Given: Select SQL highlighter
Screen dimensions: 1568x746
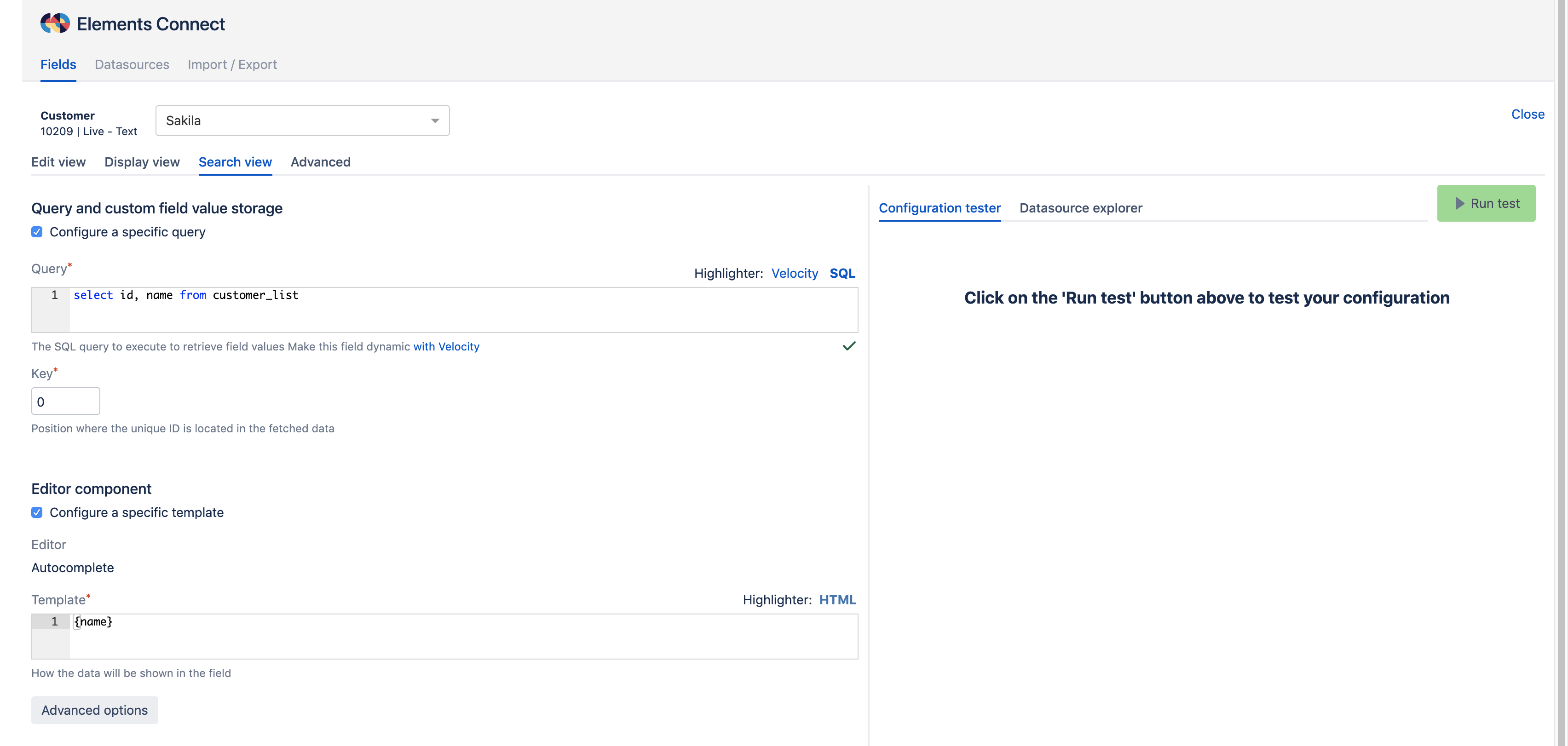Looking at the screenshot, I should pyautogui.click(x=842, y=273).
